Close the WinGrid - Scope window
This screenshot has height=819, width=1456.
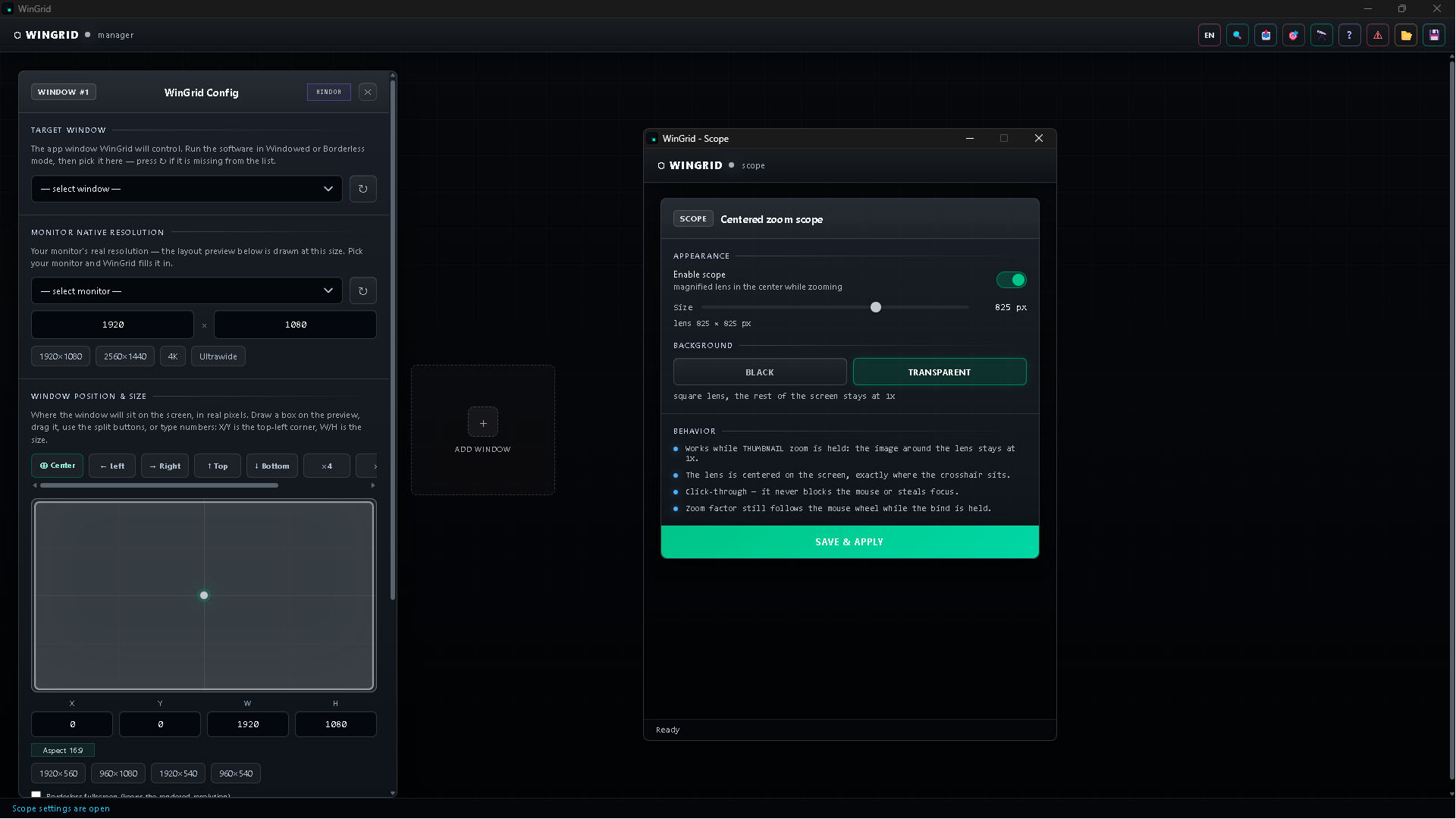pyautogui.click(x=1039, y=139)
